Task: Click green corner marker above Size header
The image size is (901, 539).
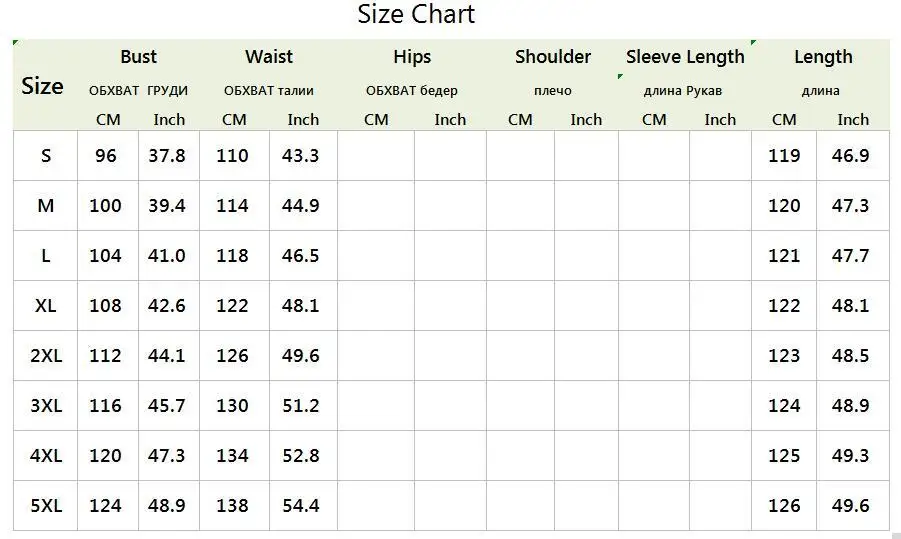Action: click(16, 43)
